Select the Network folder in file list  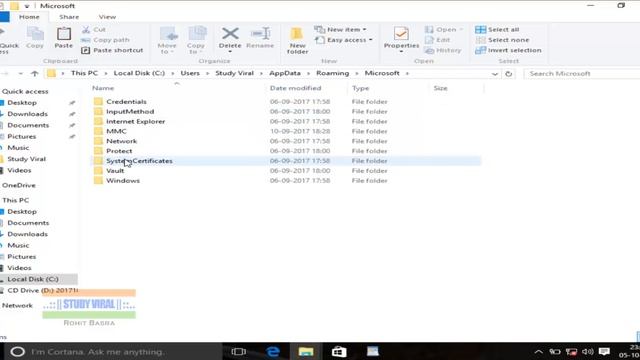[x=121, y=141]
